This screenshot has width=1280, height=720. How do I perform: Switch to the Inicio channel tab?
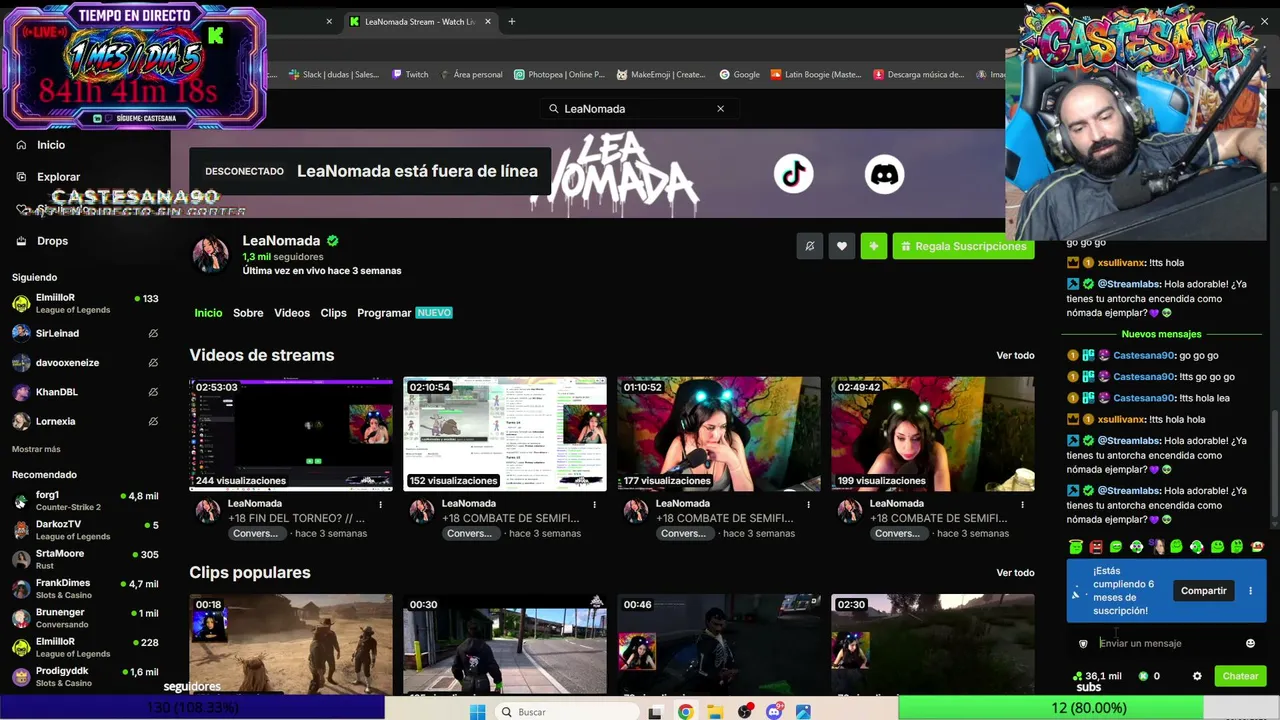208,313
